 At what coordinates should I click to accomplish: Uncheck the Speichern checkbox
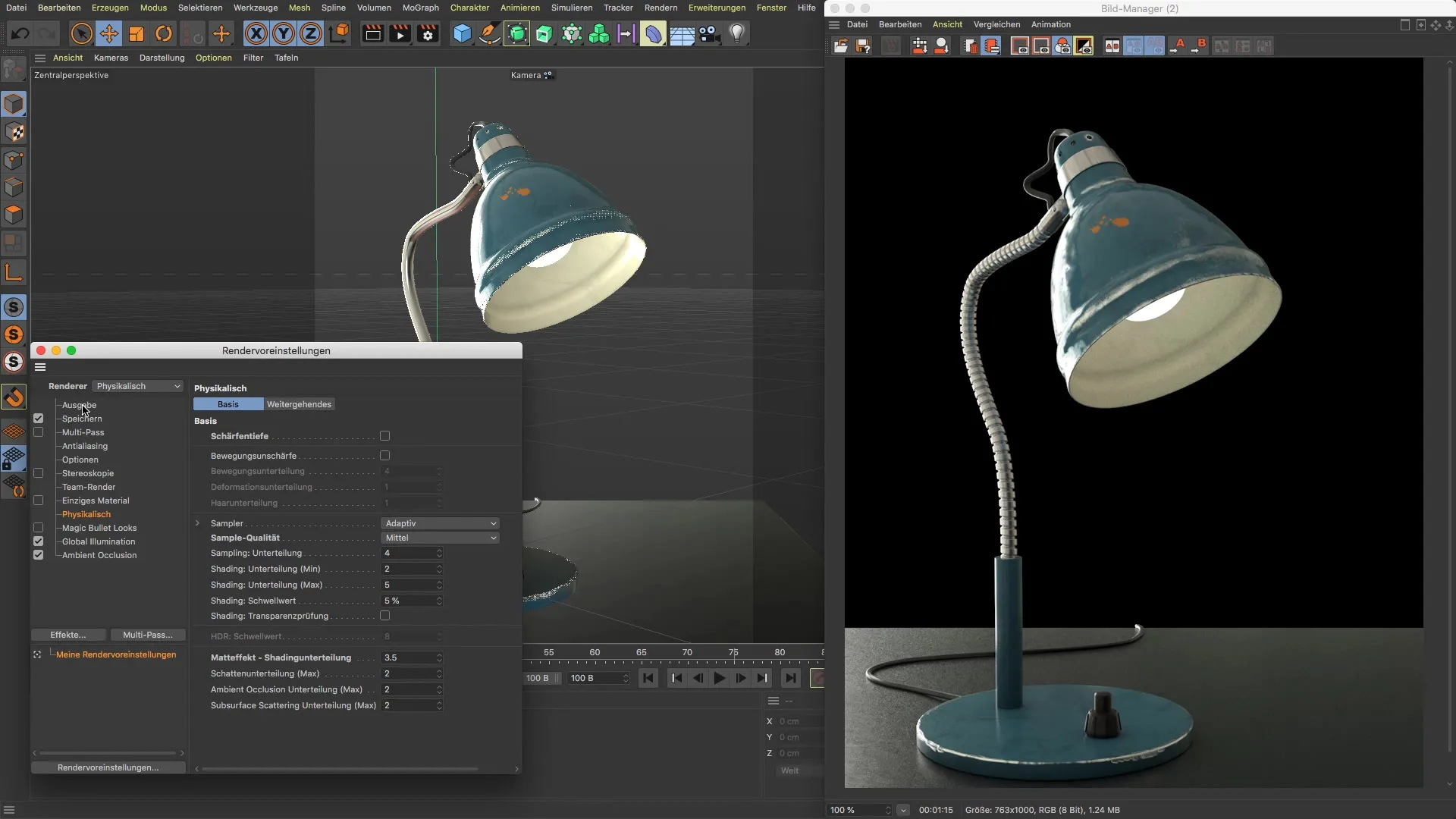pyautogui.click(x=39, y=419)
